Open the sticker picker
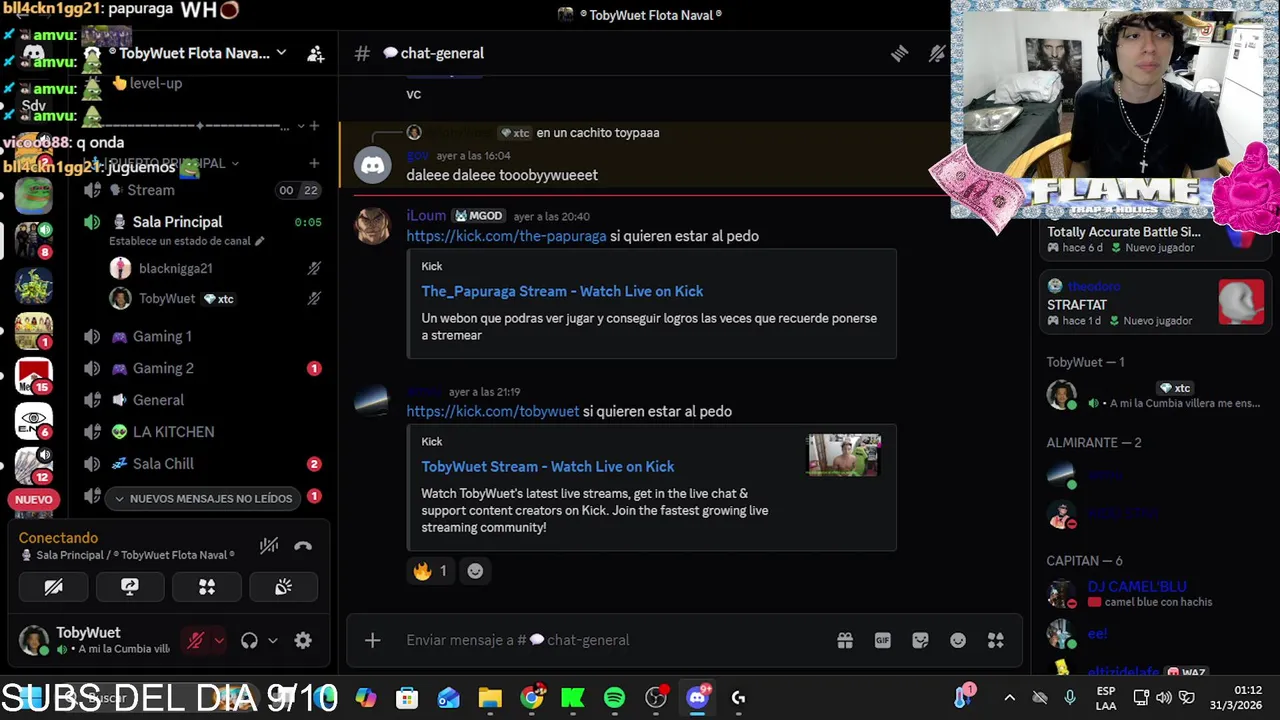The image size is (1280, 720). pos(921,640)
